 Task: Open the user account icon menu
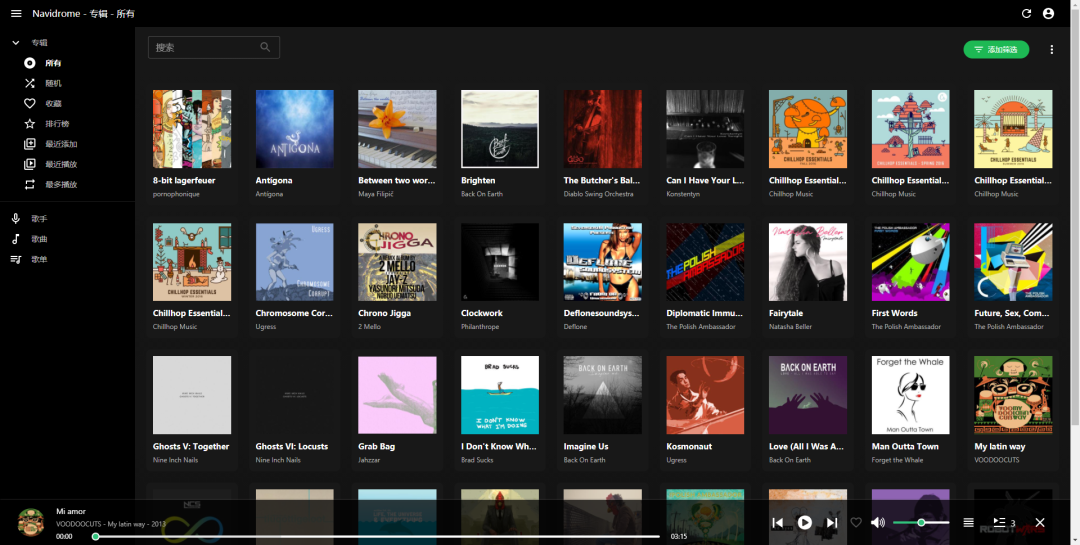pos(1048,14)
